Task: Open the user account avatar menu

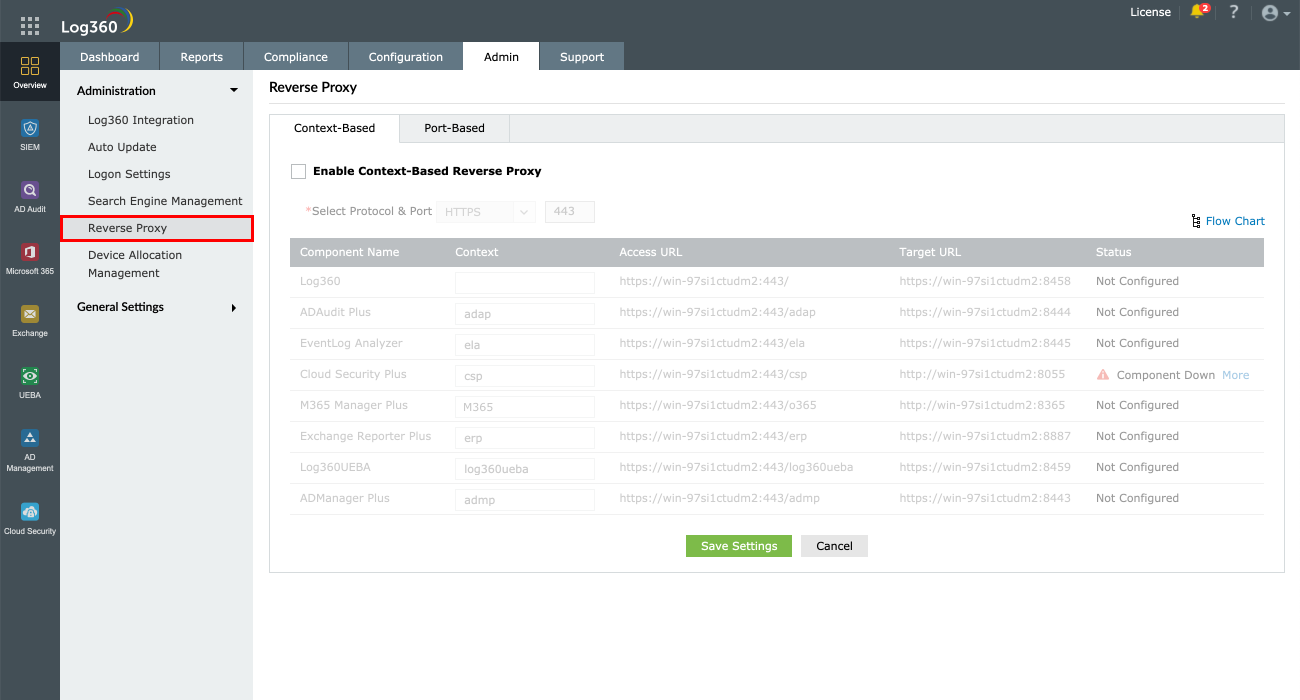Action: (x=1275, y=13)
